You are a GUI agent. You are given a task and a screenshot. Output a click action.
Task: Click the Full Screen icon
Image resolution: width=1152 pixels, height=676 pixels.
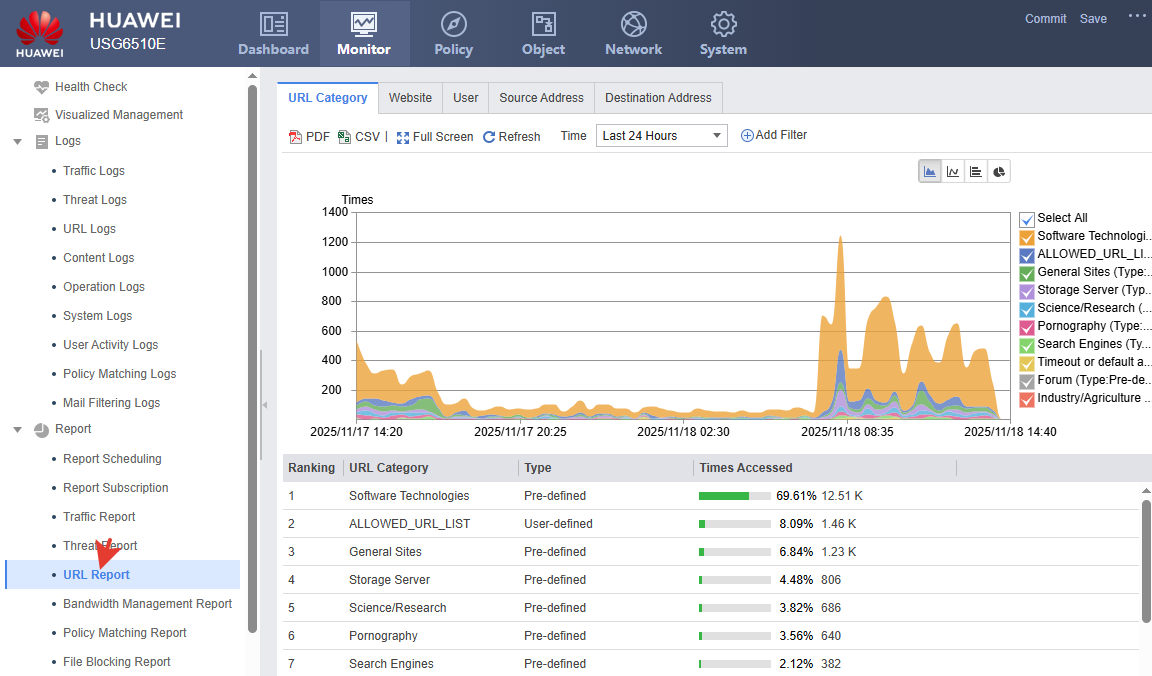click(x=403, y=137)
